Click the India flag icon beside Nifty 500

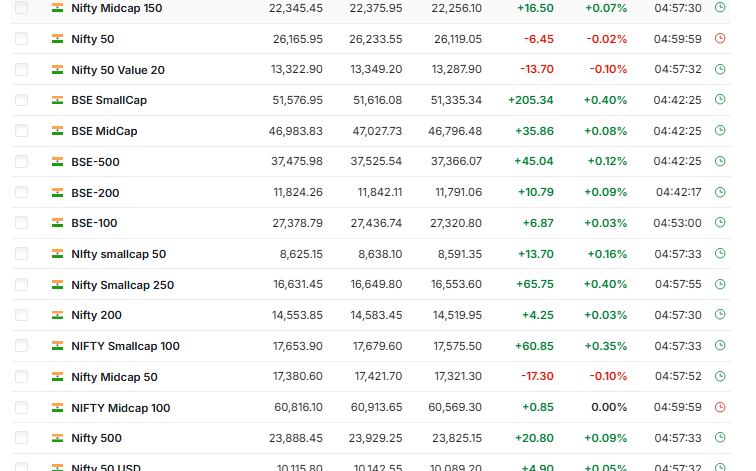click(57, 438)
